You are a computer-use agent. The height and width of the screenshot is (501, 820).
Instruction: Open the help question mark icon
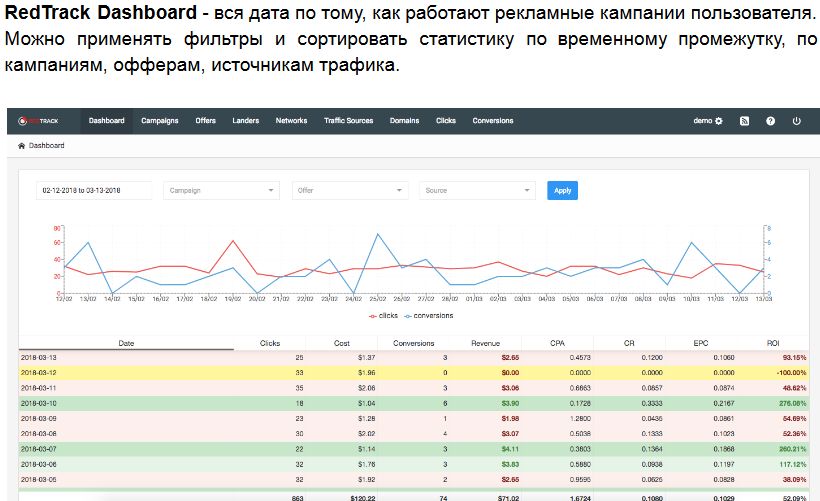click(770, 121)
